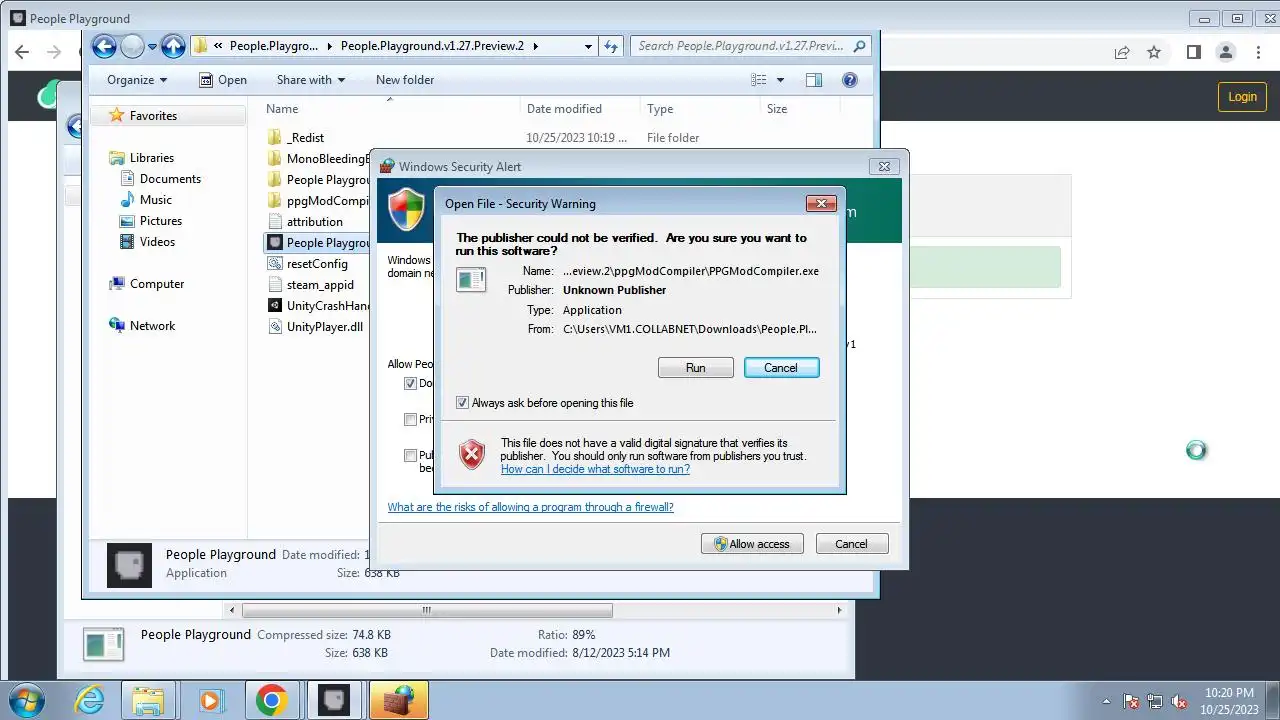The width and height of the screenshot is (1280, 720).
Task: Open the Pictures library
Action: tap(161, 221)
